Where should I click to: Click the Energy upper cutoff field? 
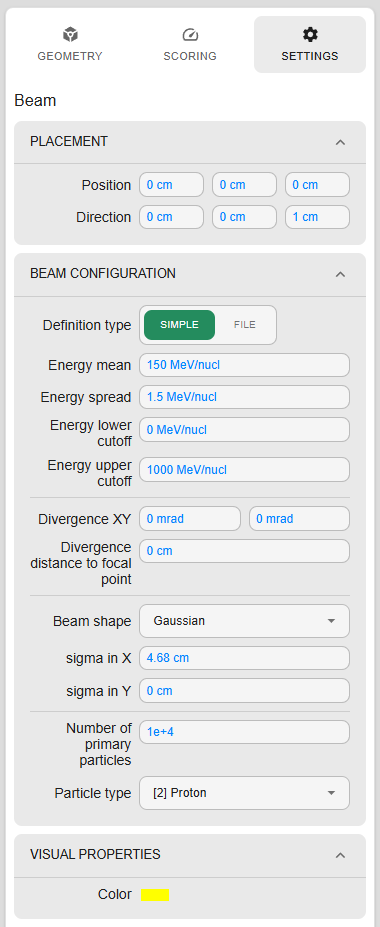click(244, 469)
